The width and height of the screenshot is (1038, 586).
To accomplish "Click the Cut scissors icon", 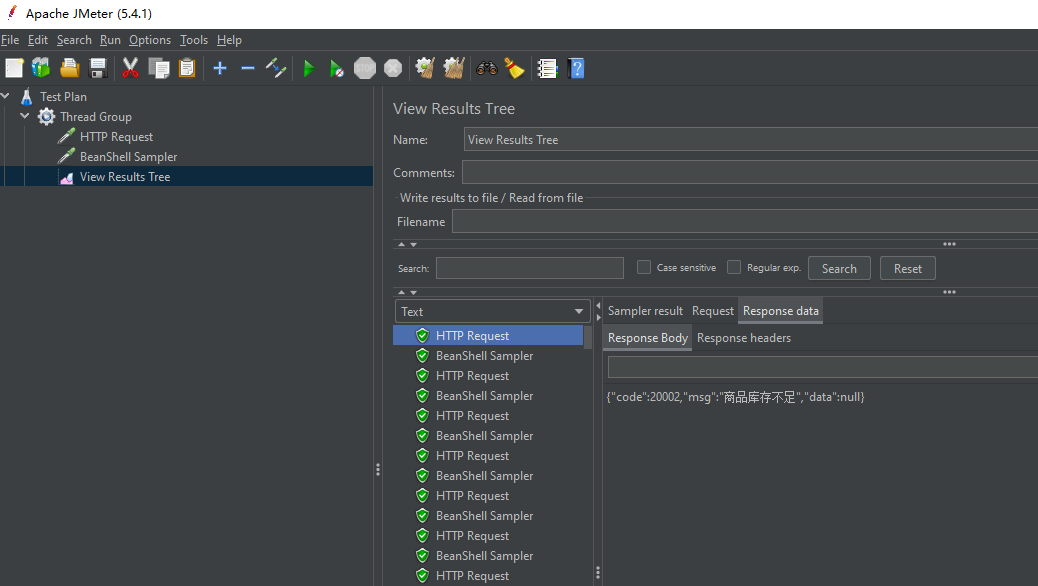I will 130,68.
